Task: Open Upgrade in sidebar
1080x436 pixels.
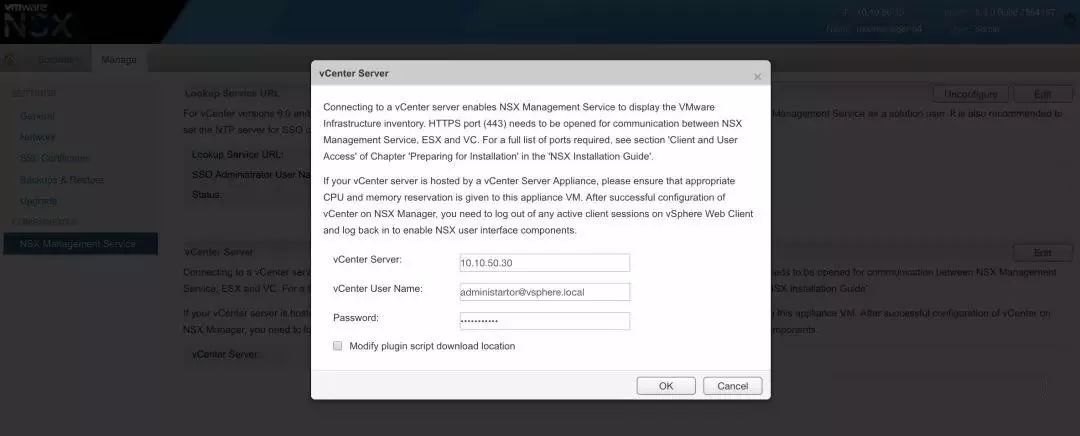Action: coord(39,201)
